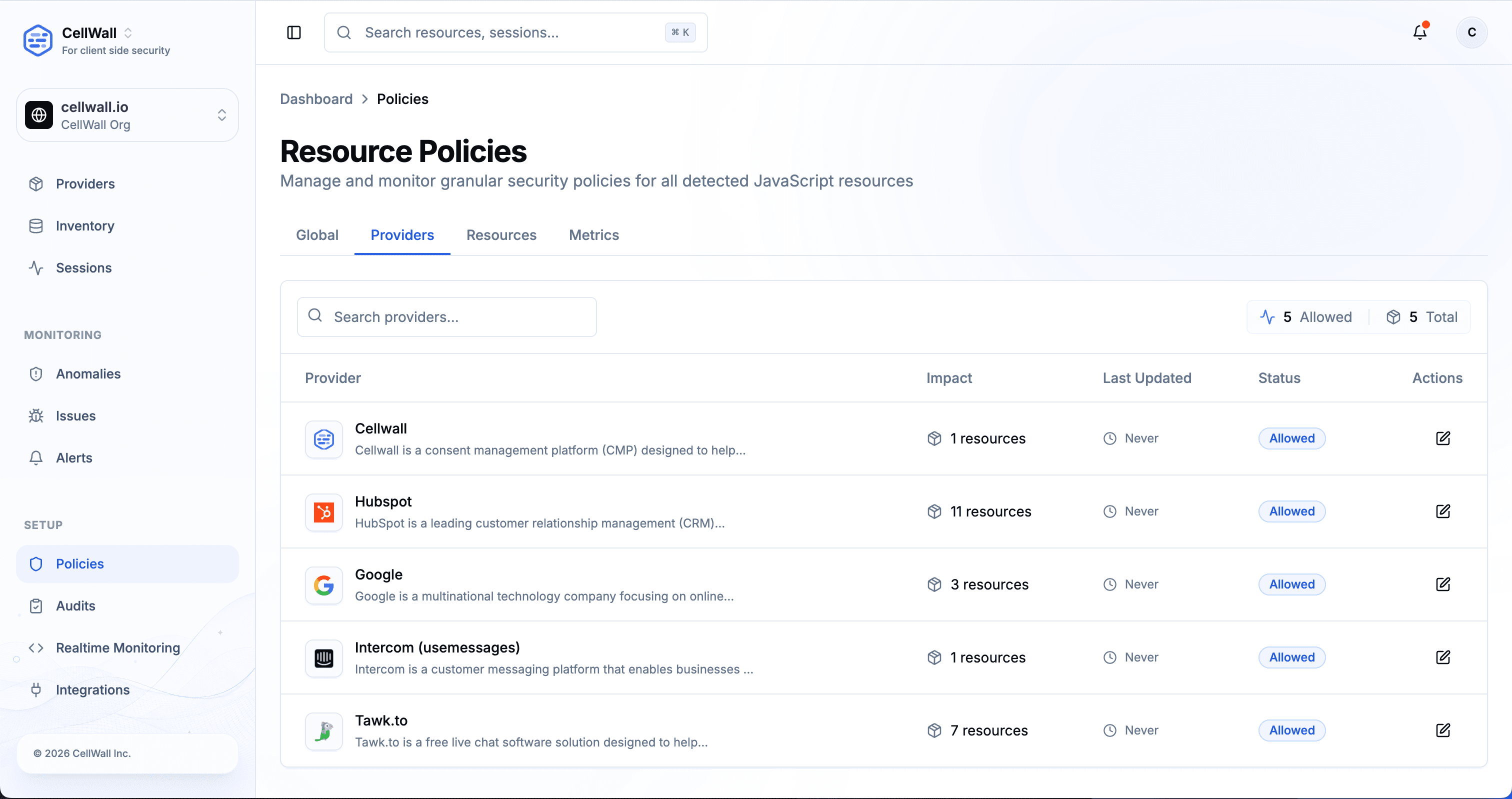1512x799 pixels.
Task: Click the Allowed badge for Hubspot
Action: (1292, 511)
